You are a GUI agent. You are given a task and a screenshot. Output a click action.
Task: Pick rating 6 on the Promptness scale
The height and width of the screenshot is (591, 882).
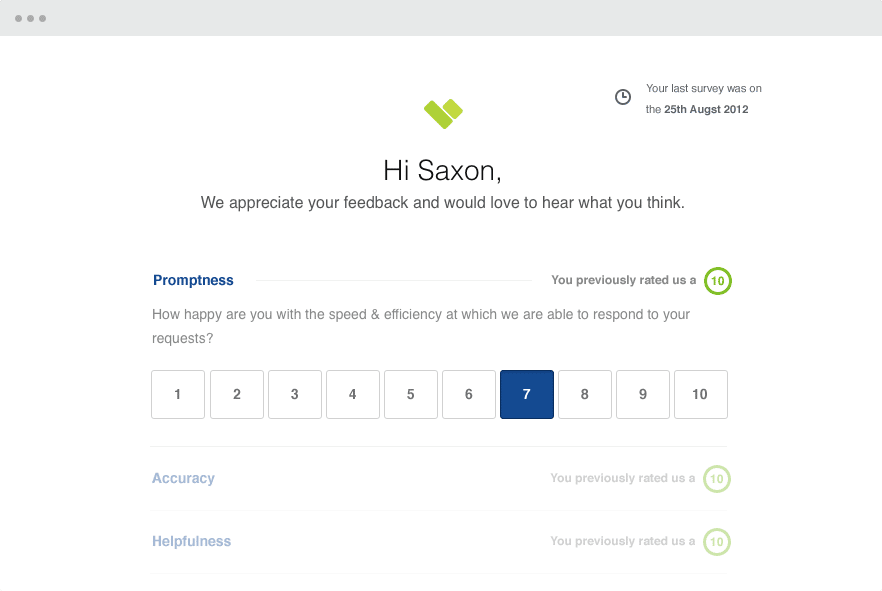point(469,394)
